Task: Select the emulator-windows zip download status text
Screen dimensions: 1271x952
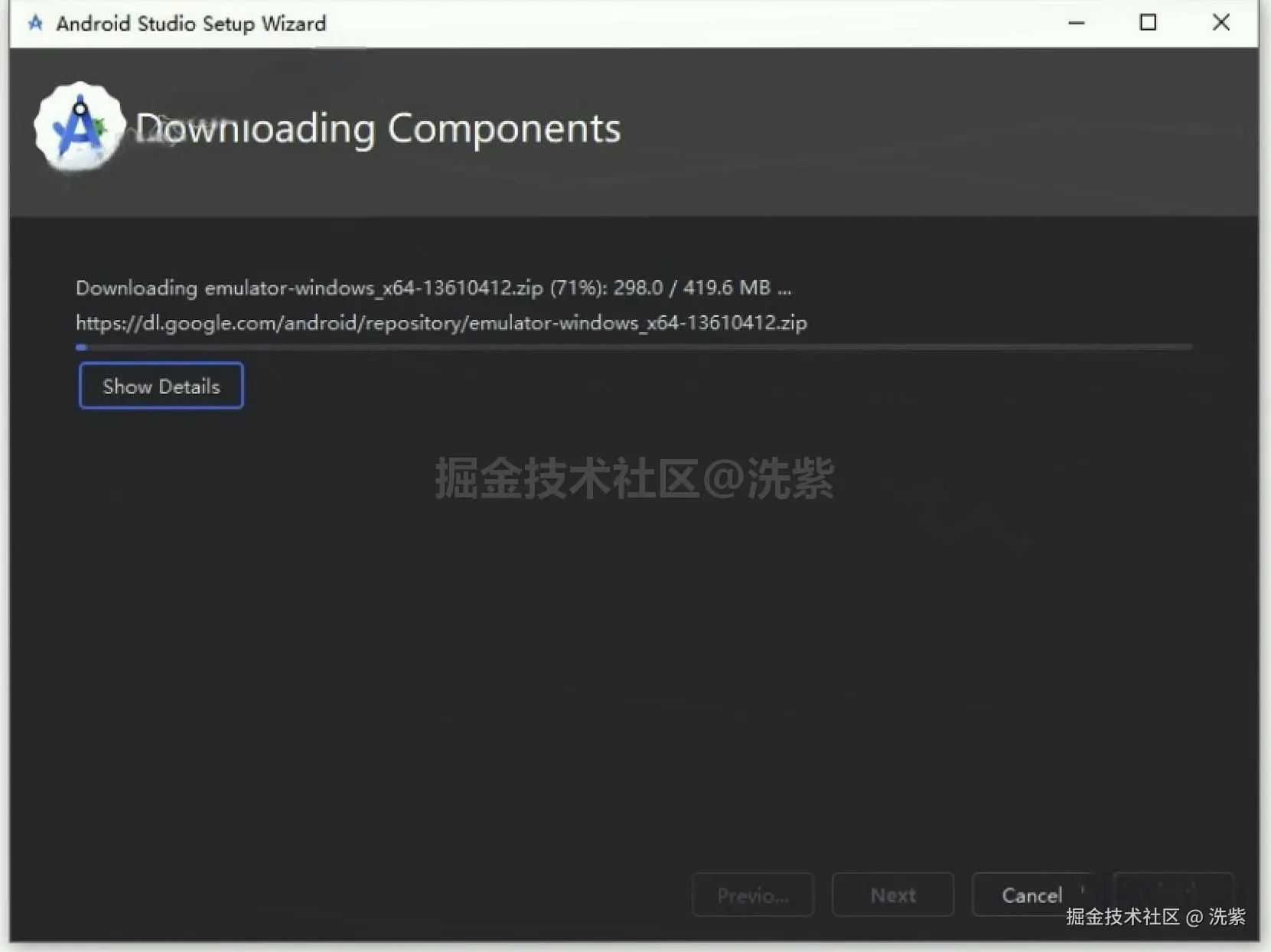Action: tap(432, 288)
